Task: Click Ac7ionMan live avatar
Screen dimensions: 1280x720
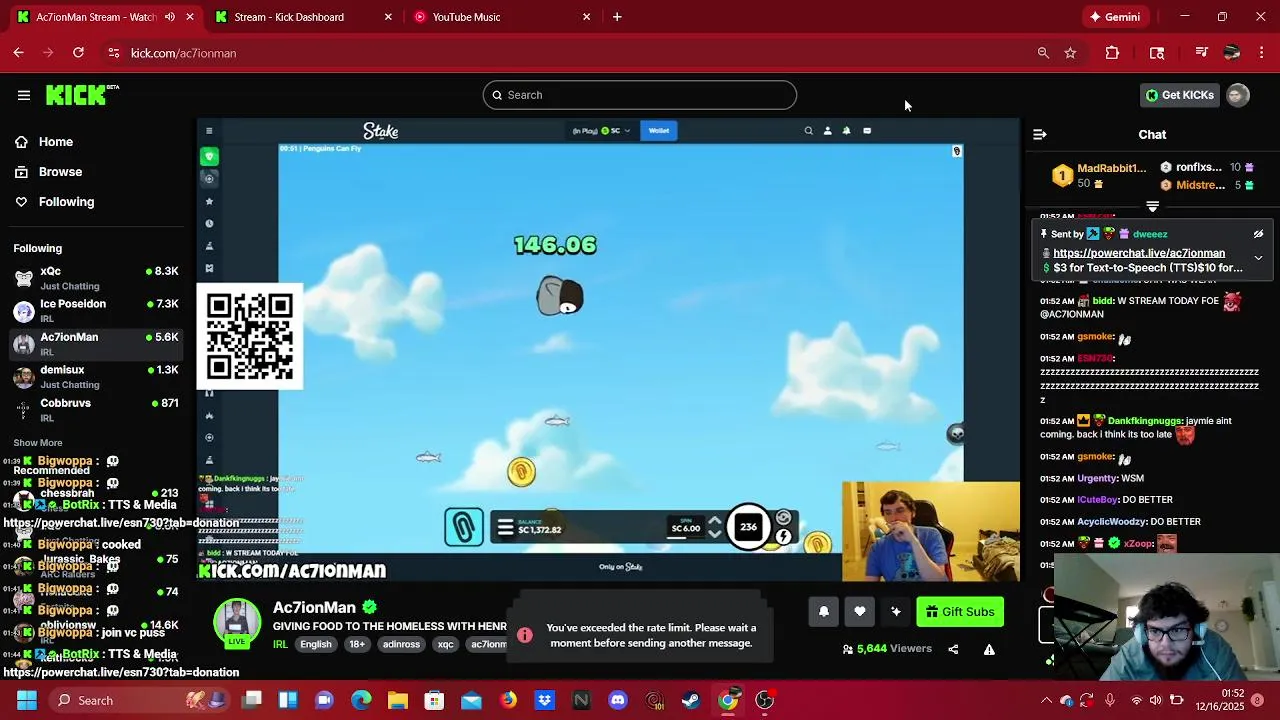Action: [237, 621]
